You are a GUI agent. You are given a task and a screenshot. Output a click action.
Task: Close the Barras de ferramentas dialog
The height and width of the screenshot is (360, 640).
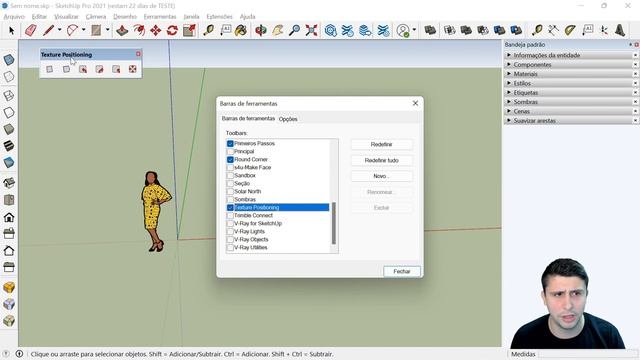click(x=415, y=103)
